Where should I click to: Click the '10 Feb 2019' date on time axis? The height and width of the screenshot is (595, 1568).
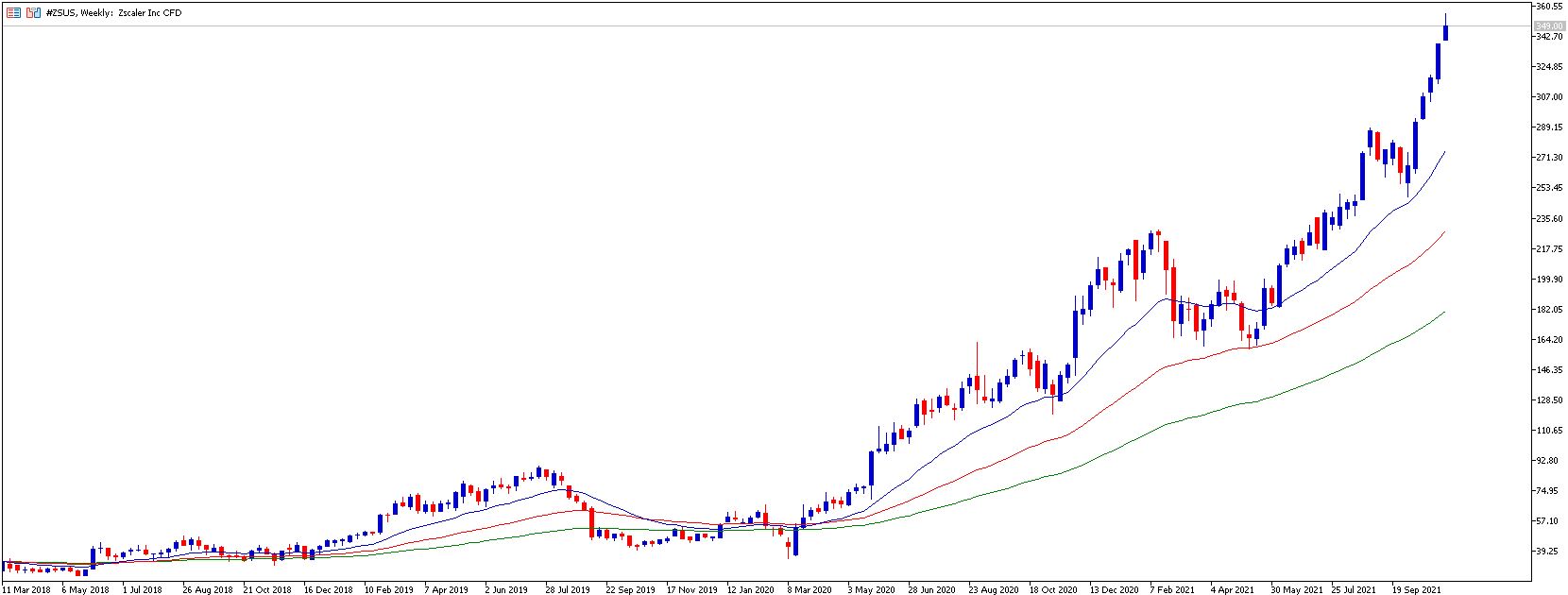389,589
